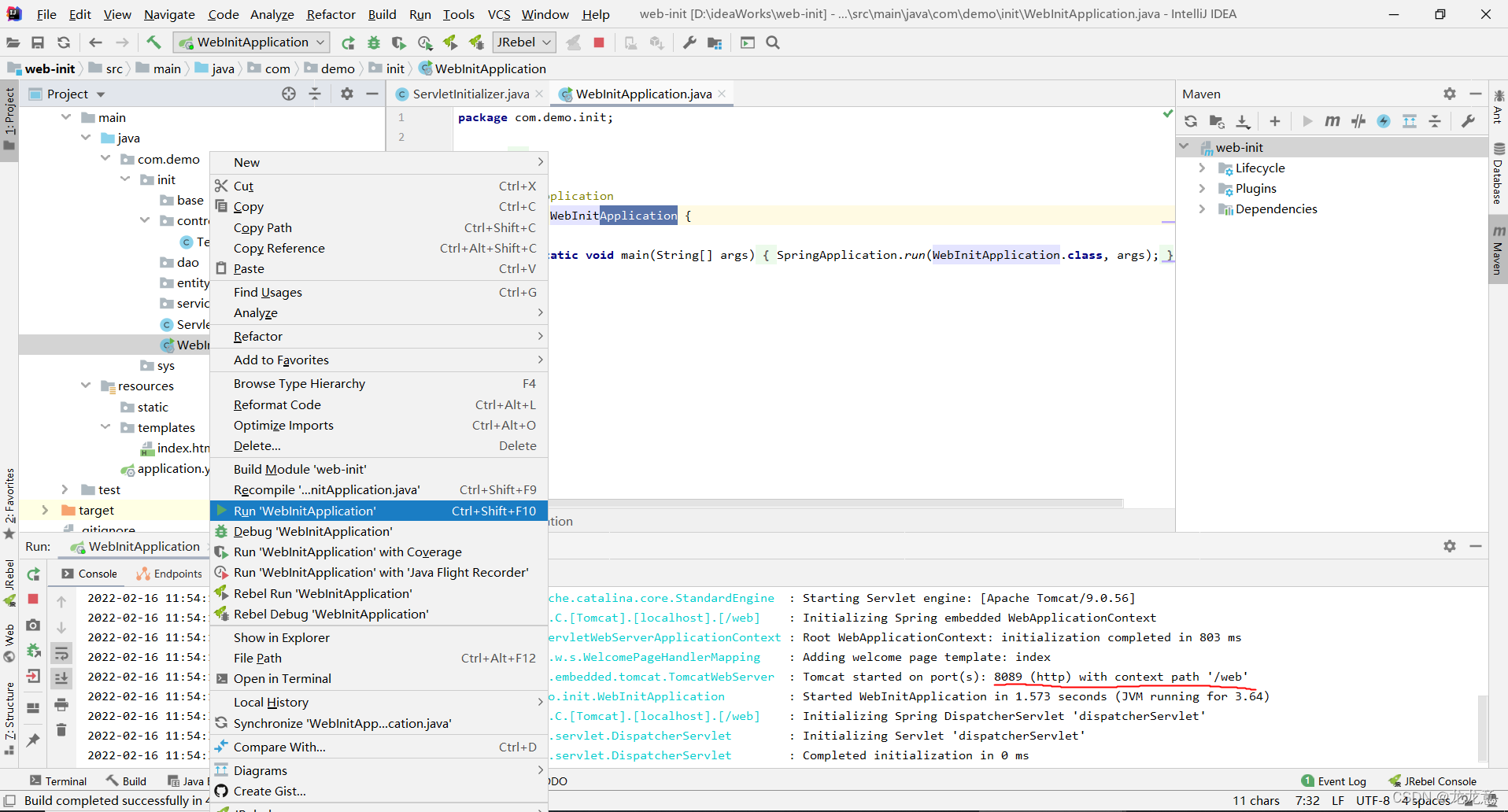This screenshot has height=812, width=1508.
Task: Click UTF-8 encoding in status bar
Action: [x=1373, y=800]
